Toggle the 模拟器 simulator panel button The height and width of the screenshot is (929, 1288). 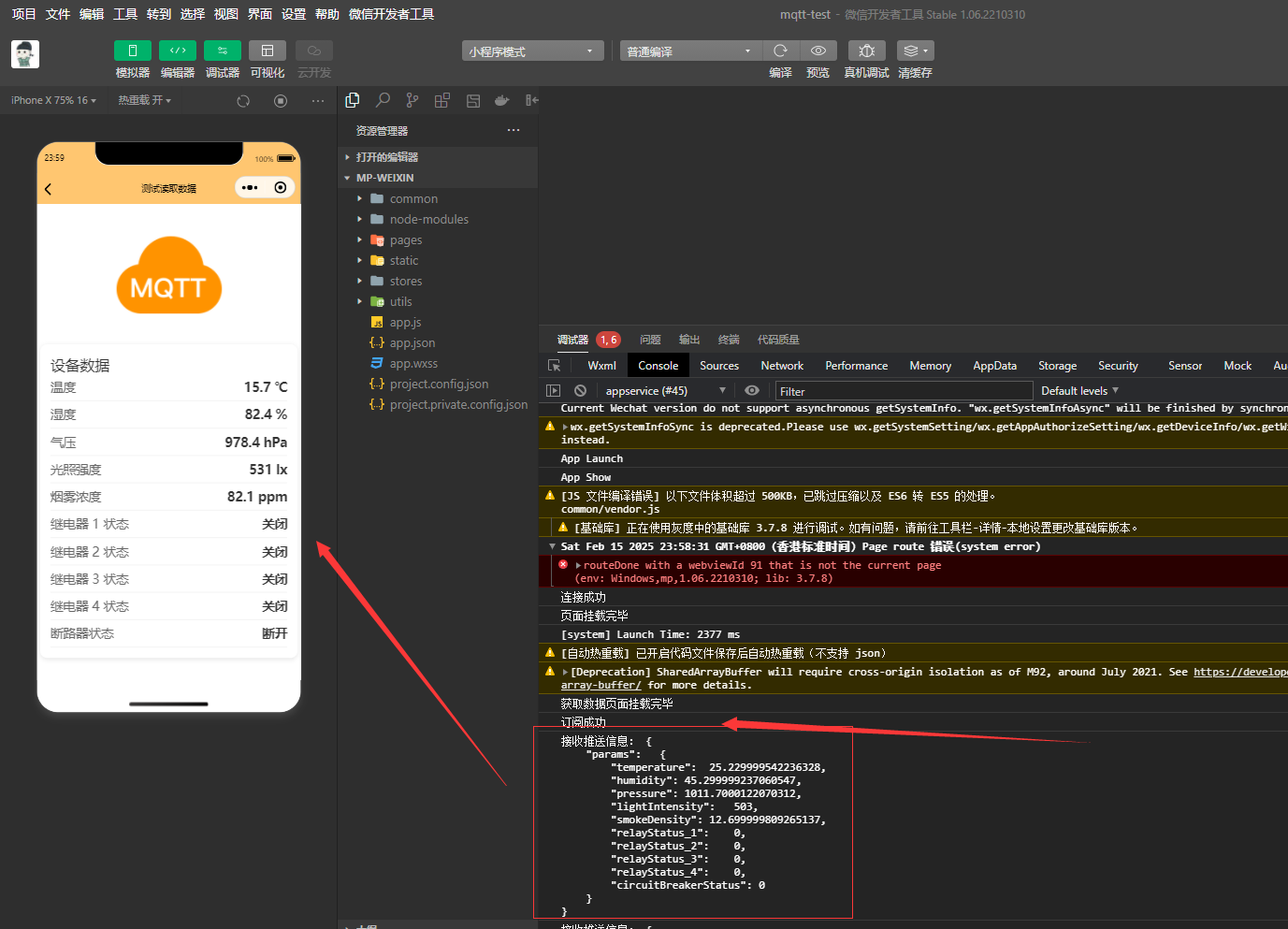pyautogui.click(x=132, y=51)
